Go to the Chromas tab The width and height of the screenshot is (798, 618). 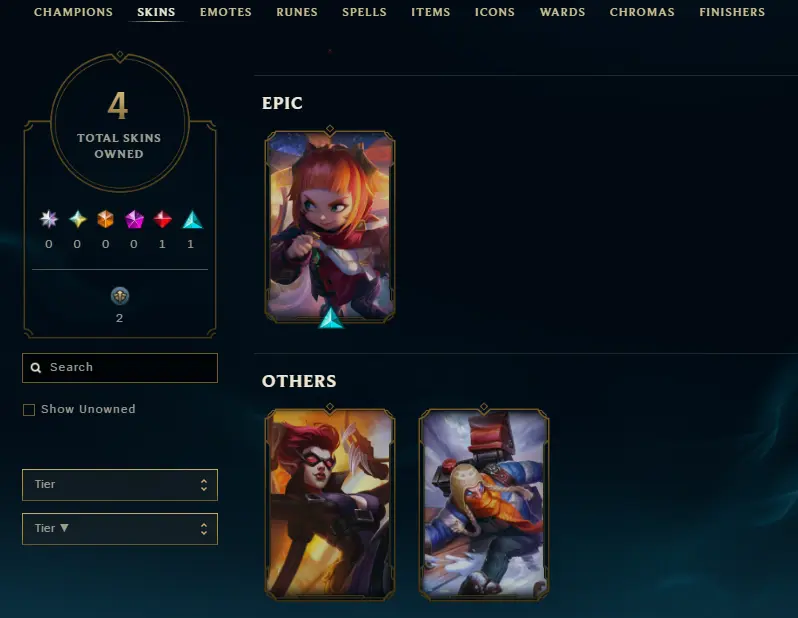[x=642, y=12]
